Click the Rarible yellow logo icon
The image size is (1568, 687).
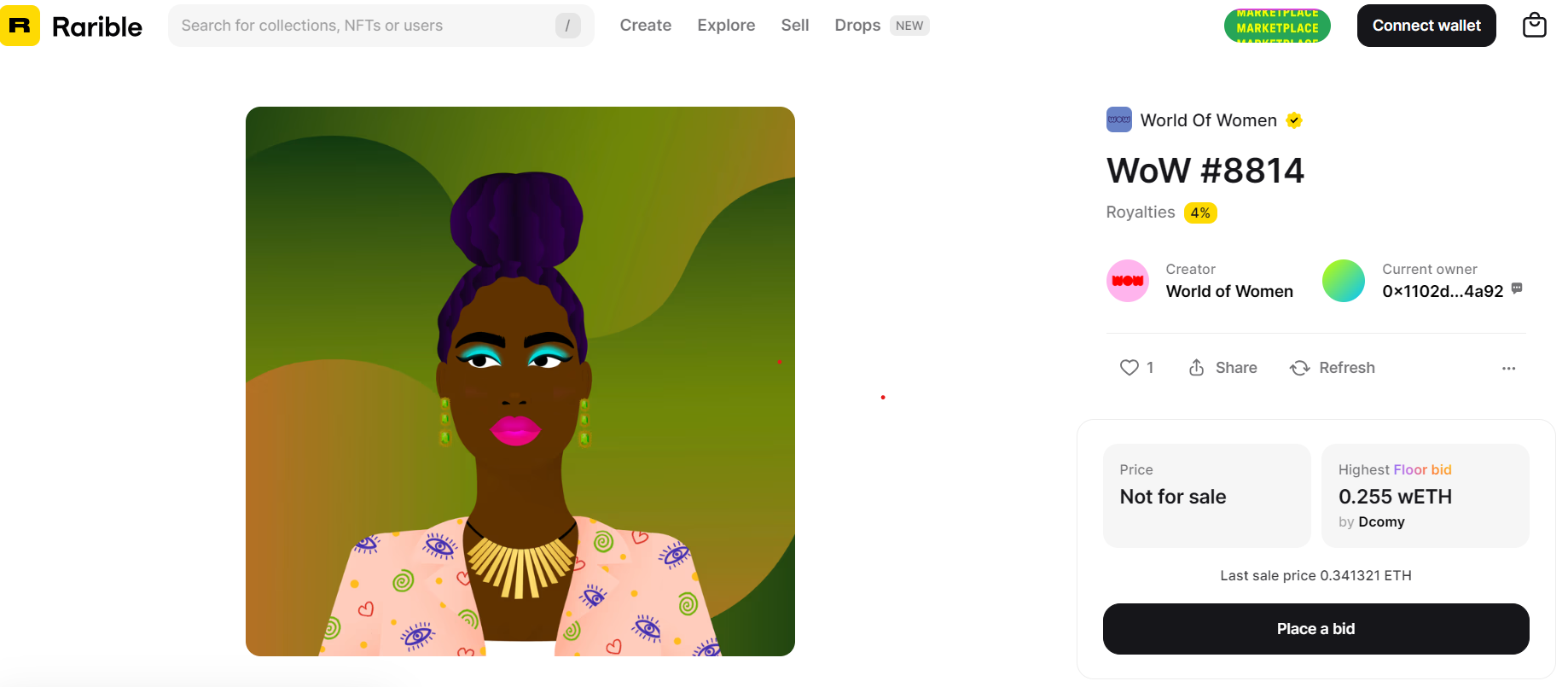pos(20,26)
